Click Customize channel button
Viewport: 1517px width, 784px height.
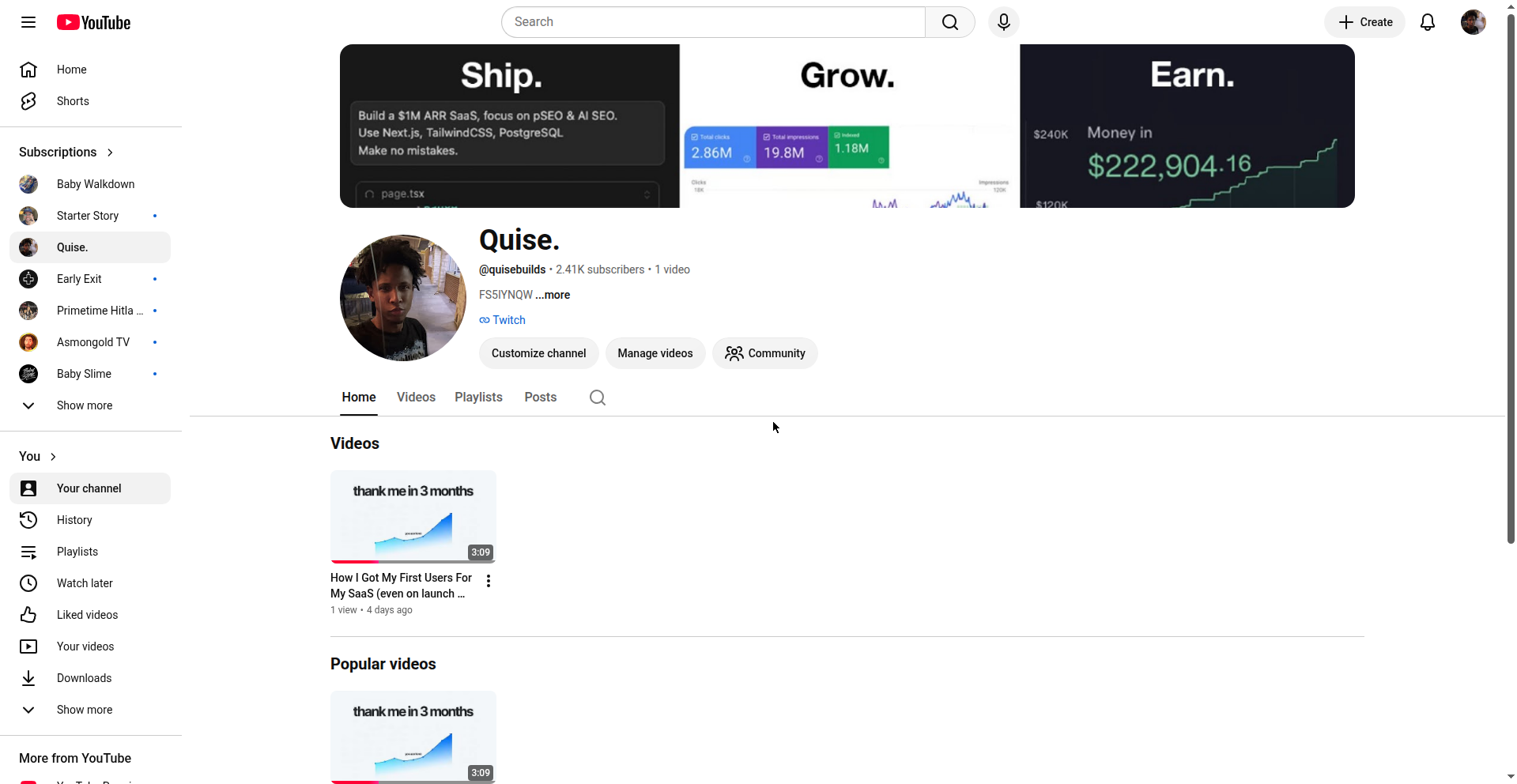pyautogui.click(x=538, y=353)
